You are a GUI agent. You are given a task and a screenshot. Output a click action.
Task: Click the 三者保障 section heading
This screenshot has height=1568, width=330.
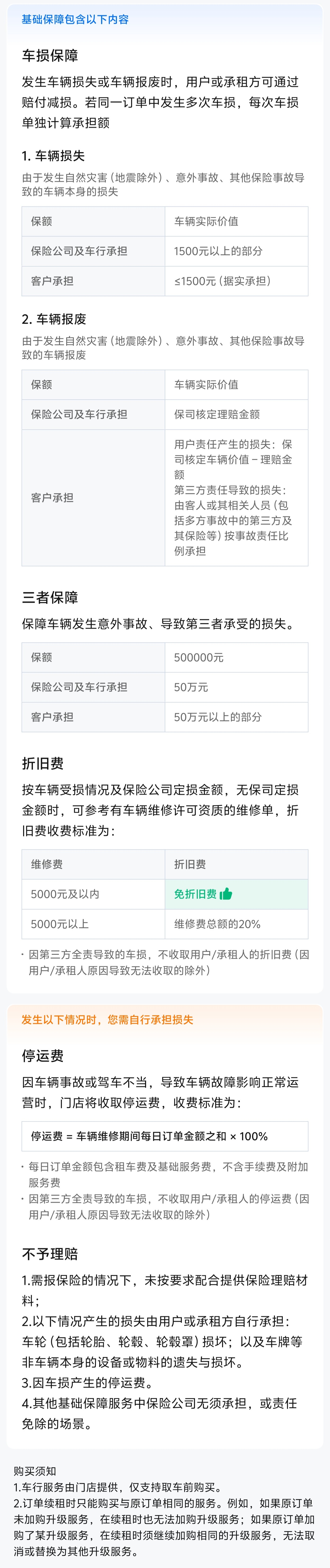pyautogui.click(x=50, y=597)
